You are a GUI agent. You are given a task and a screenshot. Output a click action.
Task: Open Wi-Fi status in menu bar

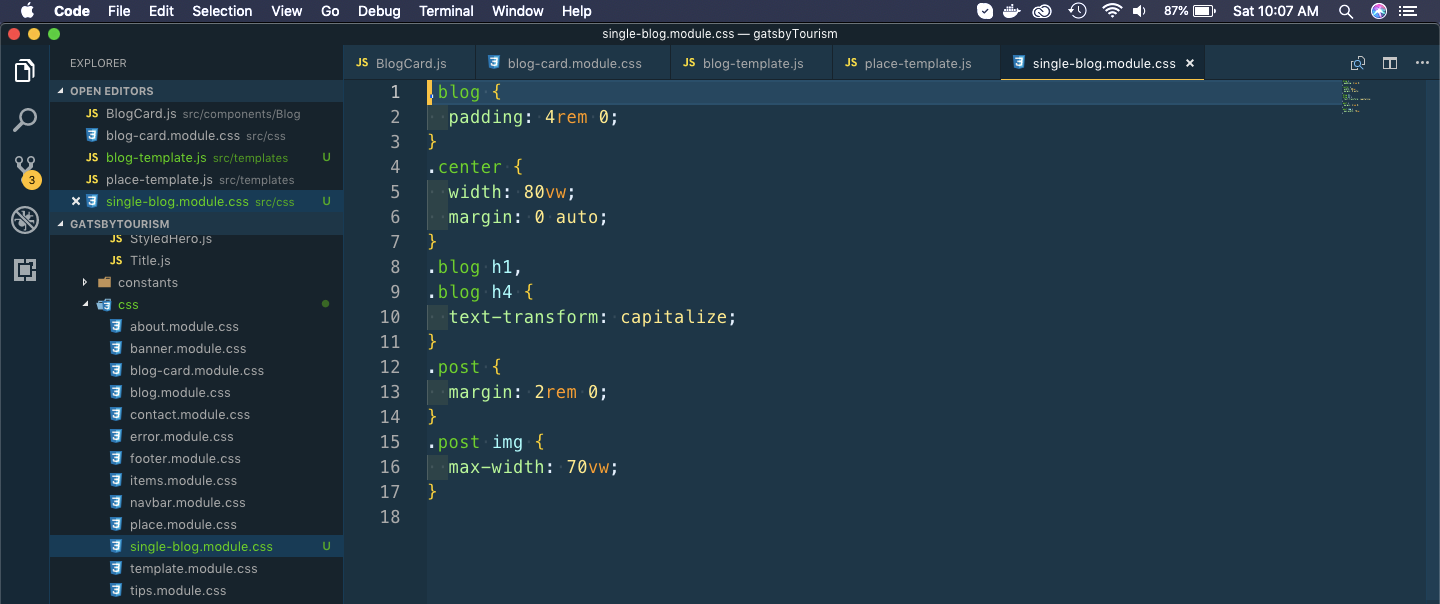[x=1112, y=11]
